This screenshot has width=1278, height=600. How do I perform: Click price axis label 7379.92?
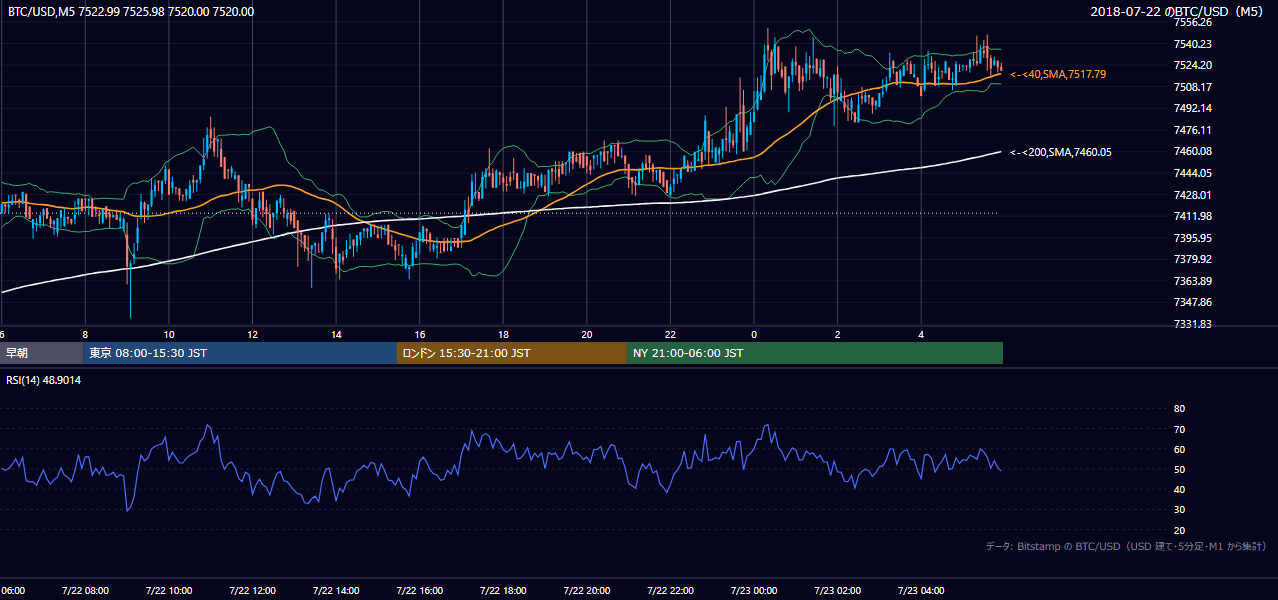(x=1193, y=259)
